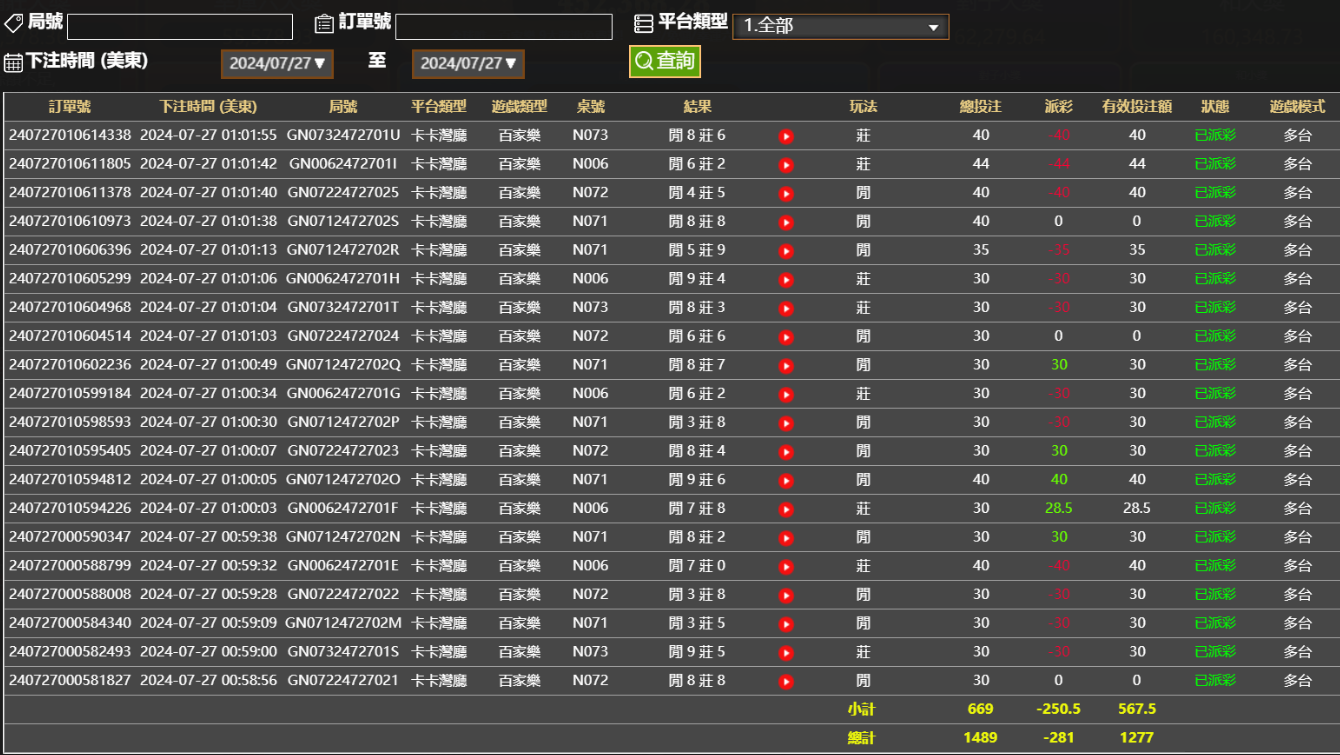This screenshot has height=755, width=1340.
Task: Open the end date 2024/07/27 dropdown
Action: pyautogui.click(x=470, y=62)
